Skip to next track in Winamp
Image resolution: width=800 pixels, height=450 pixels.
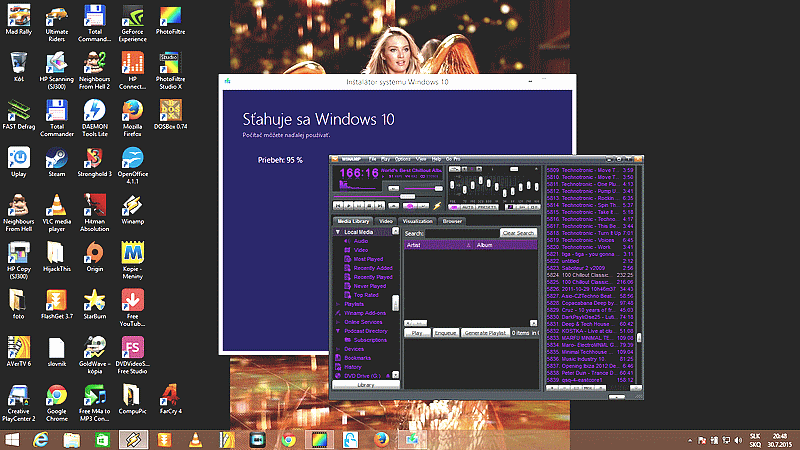380,206
